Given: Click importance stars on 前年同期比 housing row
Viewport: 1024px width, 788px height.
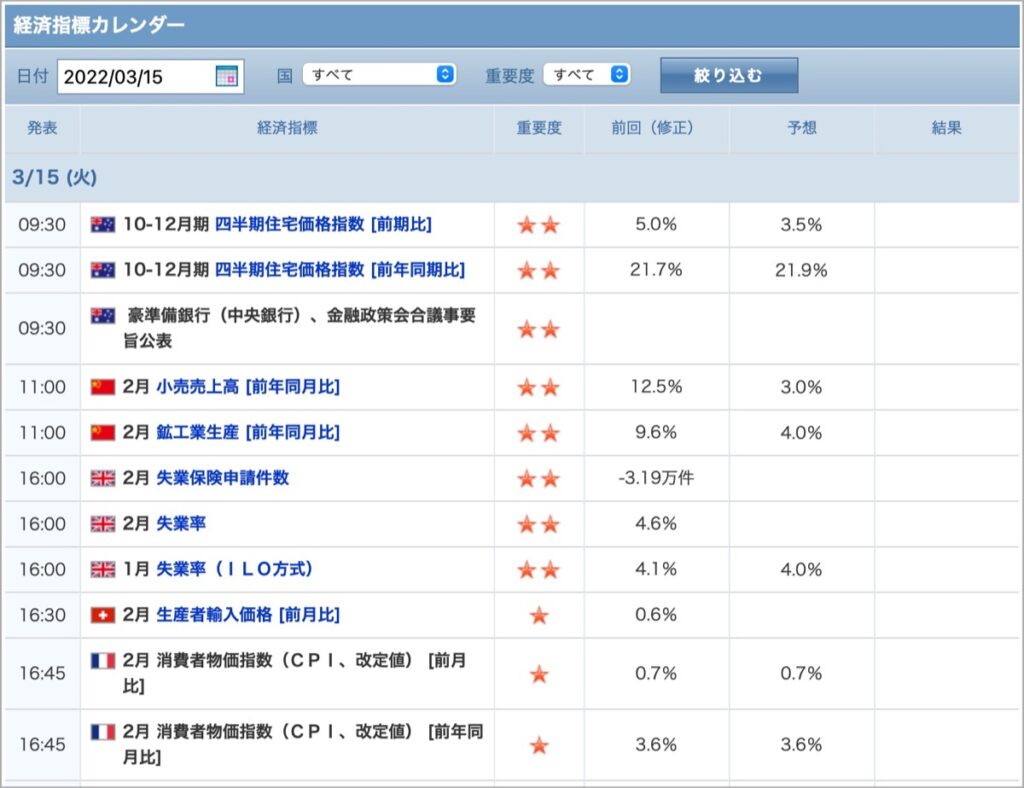Looking at the screenshot, I should point(539,270).
